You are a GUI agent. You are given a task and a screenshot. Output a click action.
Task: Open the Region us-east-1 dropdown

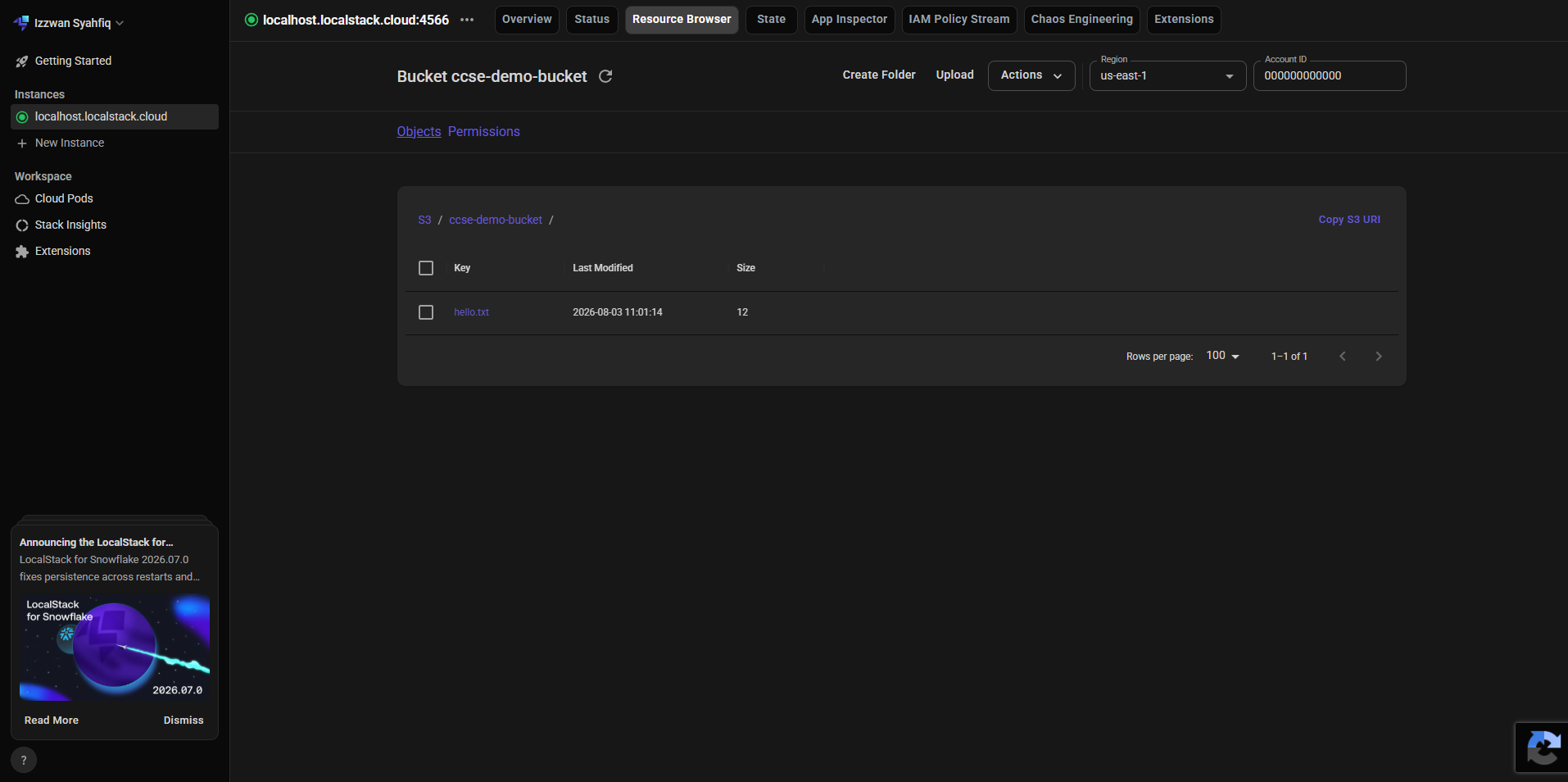[x=1167, y=76]
